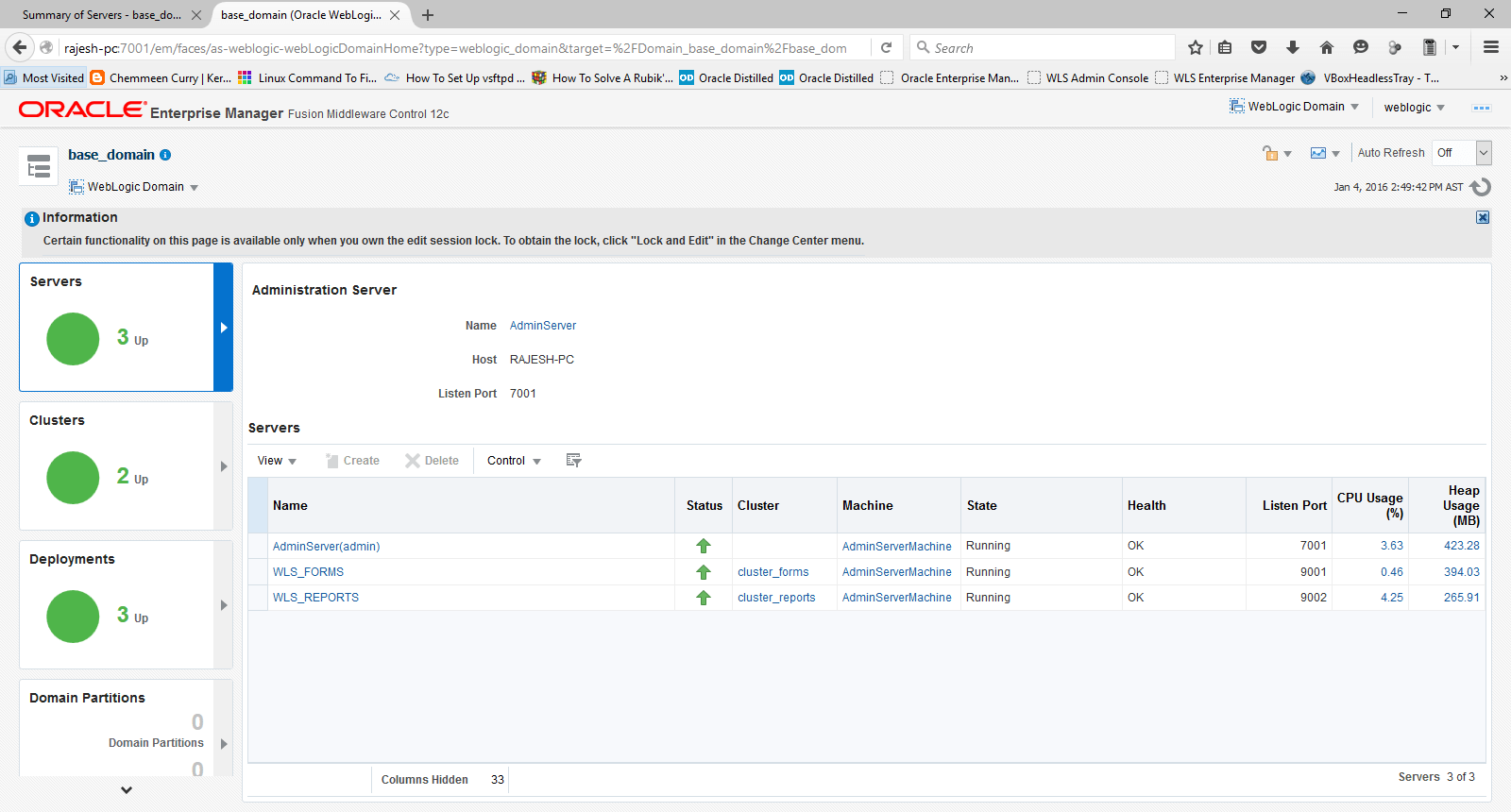This screenshot has width=1511, height=812.
Task: Open AdminServerMachine link in WLS_FORMS row
Action: click(x=897, y=572)
